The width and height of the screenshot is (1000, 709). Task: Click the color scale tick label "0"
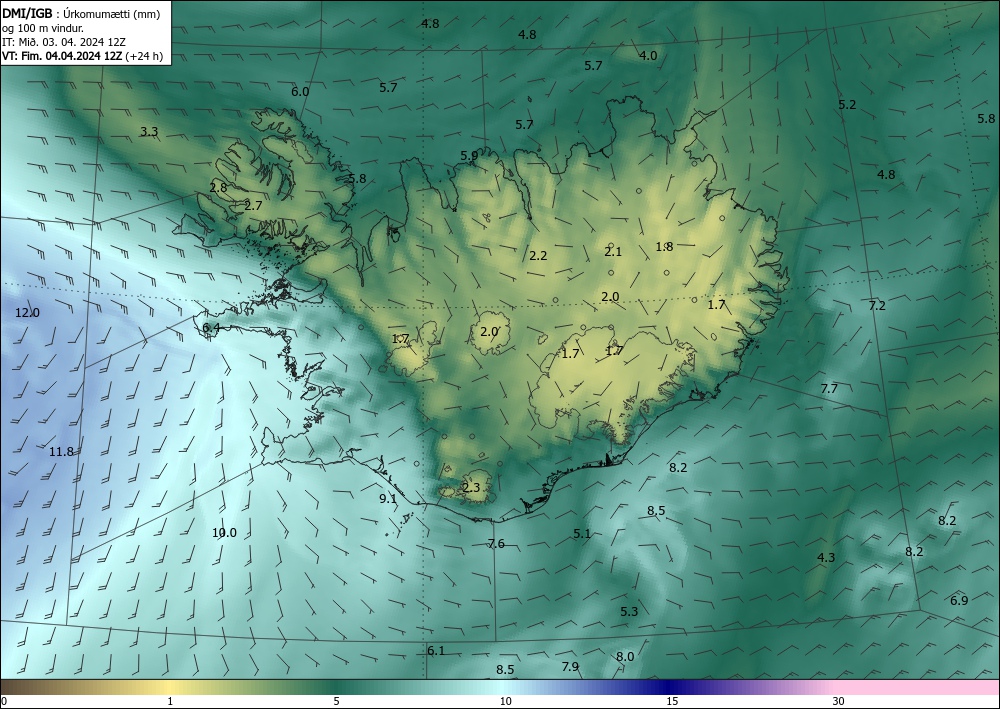[x=4, y=701]
